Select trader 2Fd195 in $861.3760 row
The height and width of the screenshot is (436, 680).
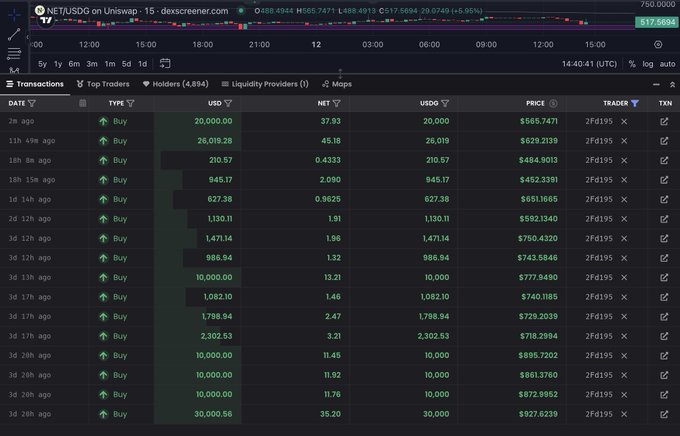[x=598, y=375]
